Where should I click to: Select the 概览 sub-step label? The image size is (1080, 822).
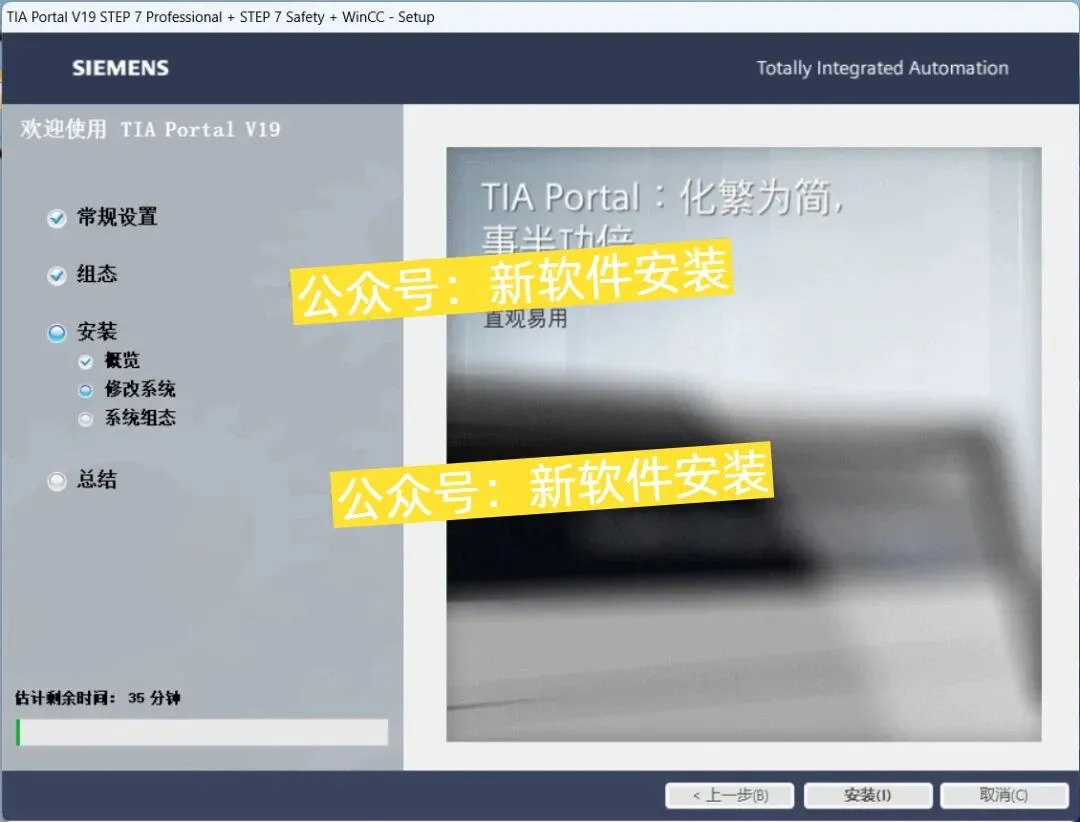(x=122, y=360)
